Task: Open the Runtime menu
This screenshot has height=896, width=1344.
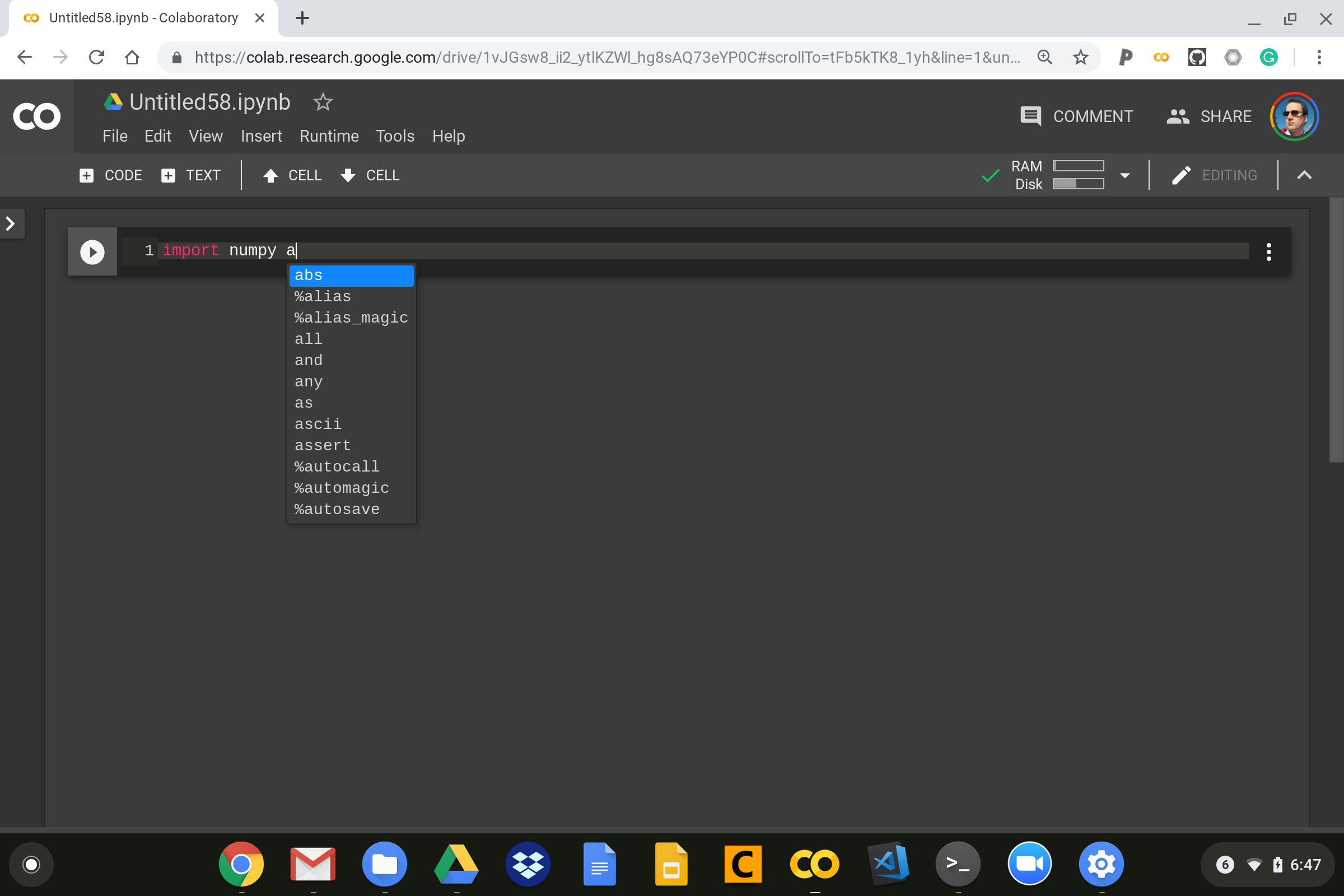Action: pyautogui.click(x=329, y=136)
